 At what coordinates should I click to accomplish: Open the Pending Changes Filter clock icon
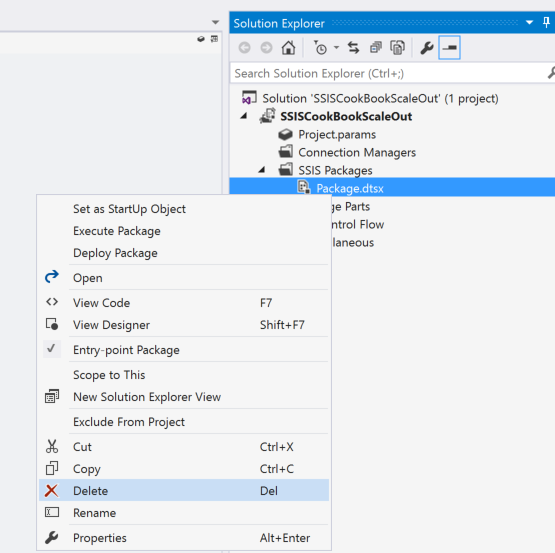[320, 47]
